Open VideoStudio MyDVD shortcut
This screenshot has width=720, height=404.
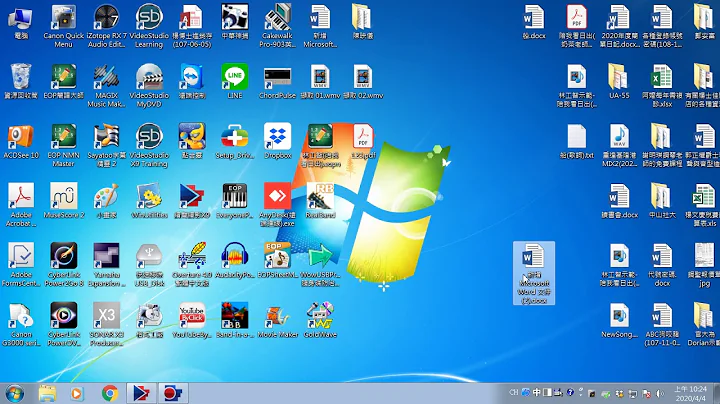[x=149, y=86]
